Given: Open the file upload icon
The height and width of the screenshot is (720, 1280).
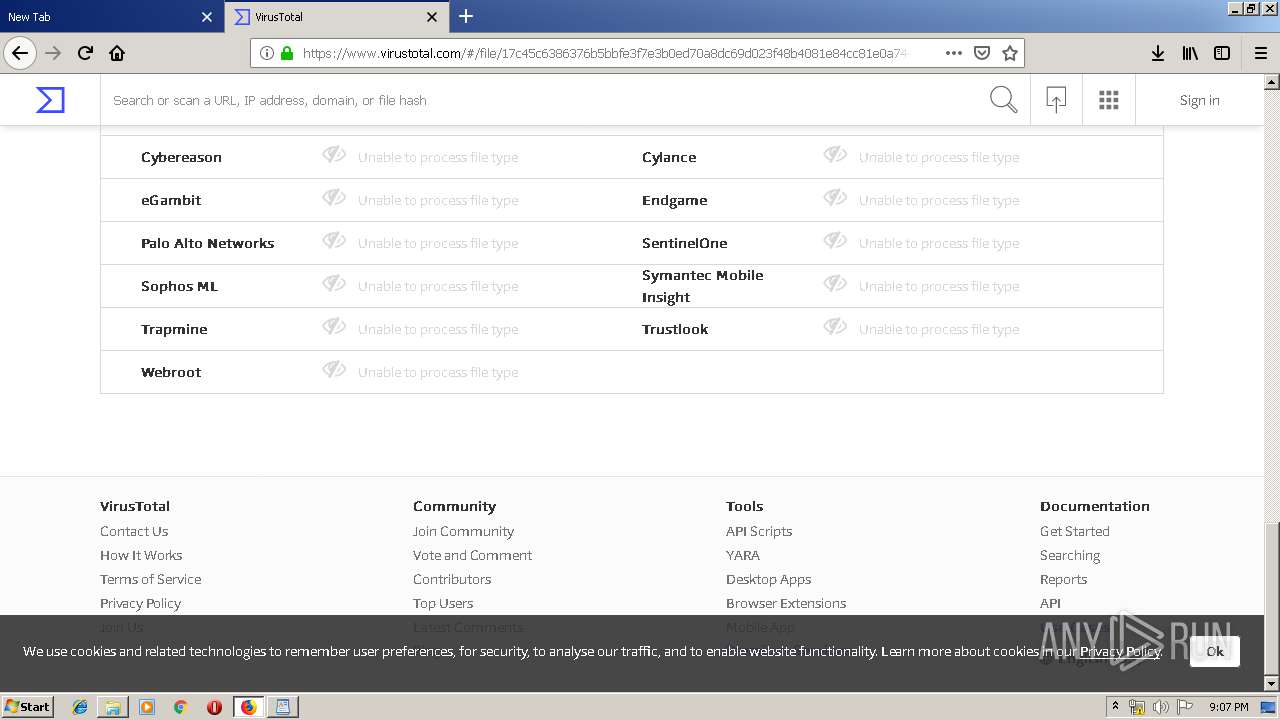Looking at the screenshot, I should 1056,100.
